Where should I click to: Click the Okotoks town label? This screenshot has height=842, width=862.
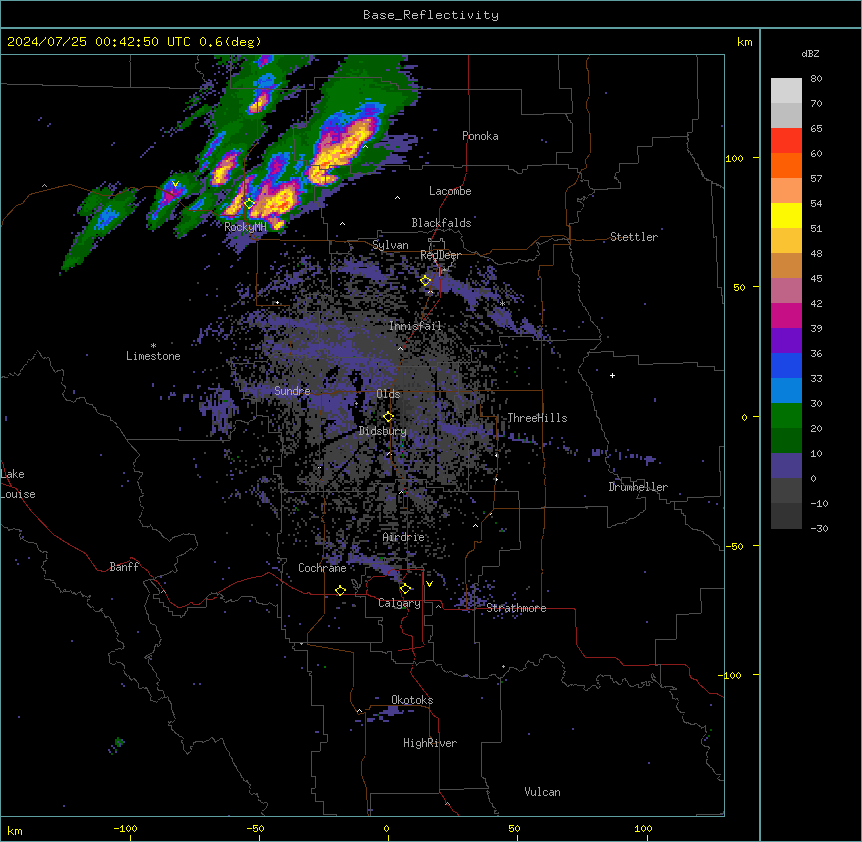pyautogui.click(x=412, y=700)
